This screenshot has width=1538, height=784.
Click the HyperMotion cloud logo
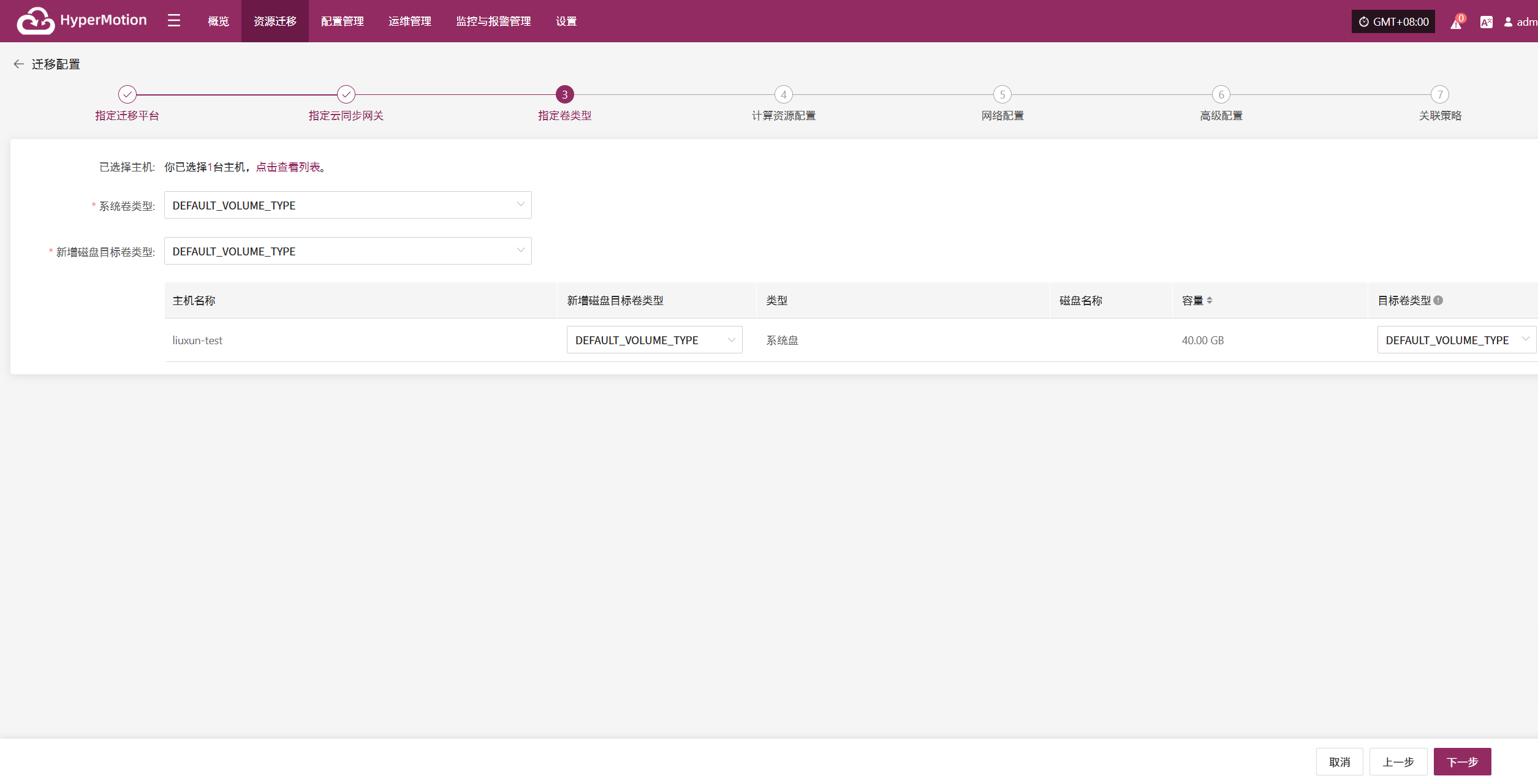36,21
